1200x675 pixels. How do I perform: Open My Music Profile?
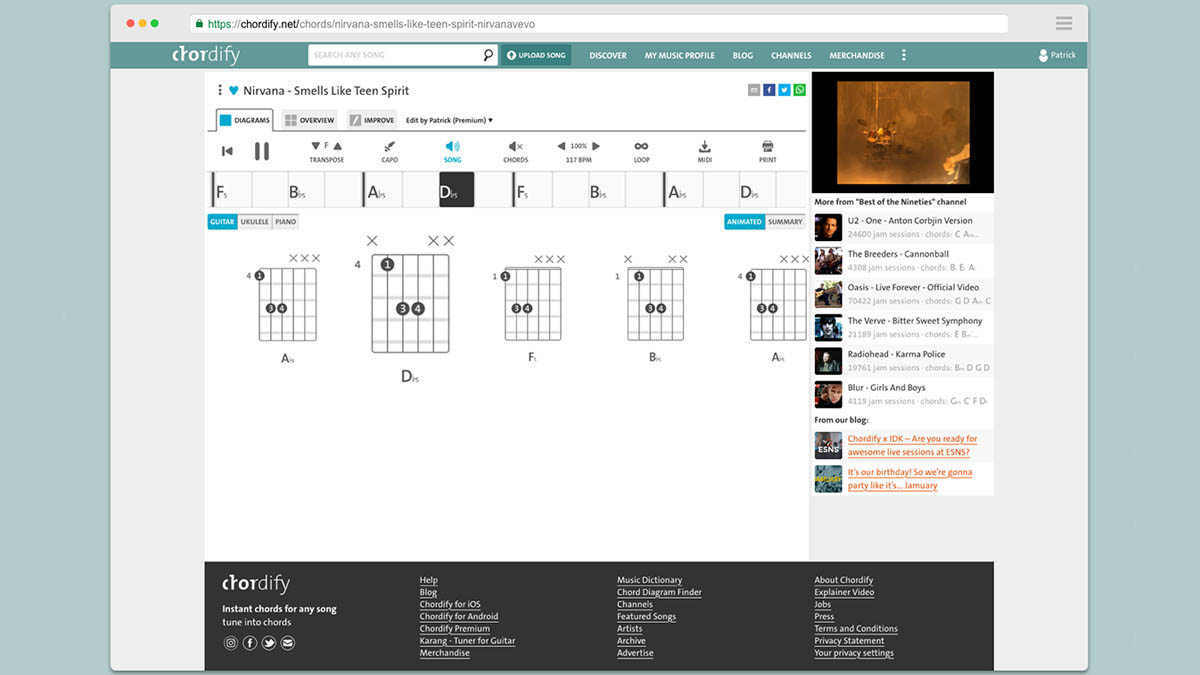[680, 55]
